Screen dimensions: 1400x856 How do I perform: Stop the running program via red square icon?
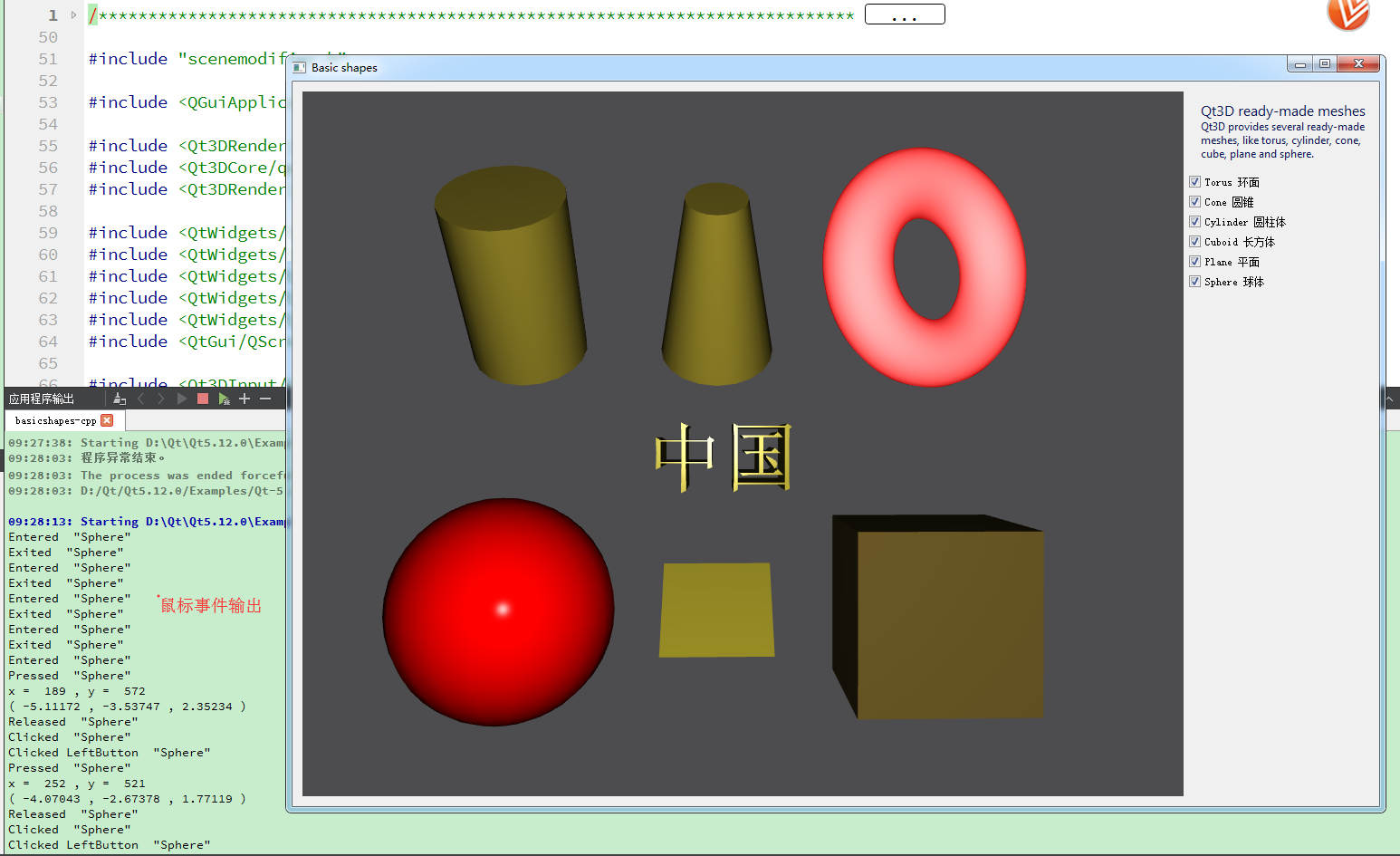click(x=202, y=399)
